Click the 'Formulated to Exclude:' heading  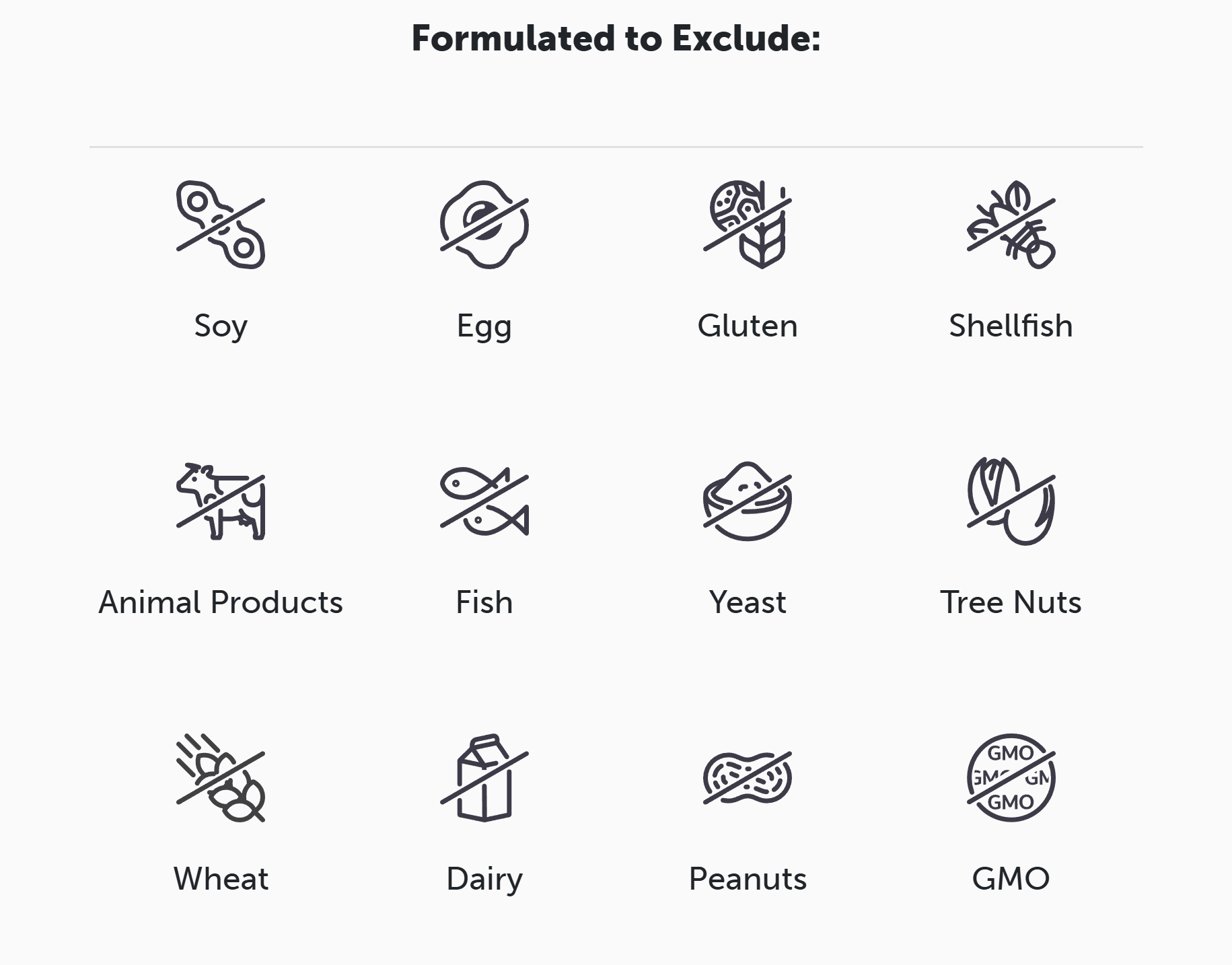616,38
